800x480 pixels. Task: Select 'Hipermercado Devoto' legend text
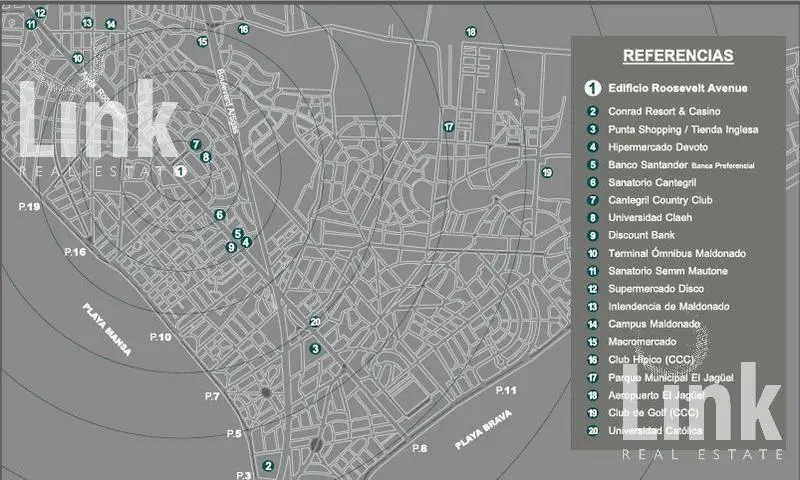[658, 147]
